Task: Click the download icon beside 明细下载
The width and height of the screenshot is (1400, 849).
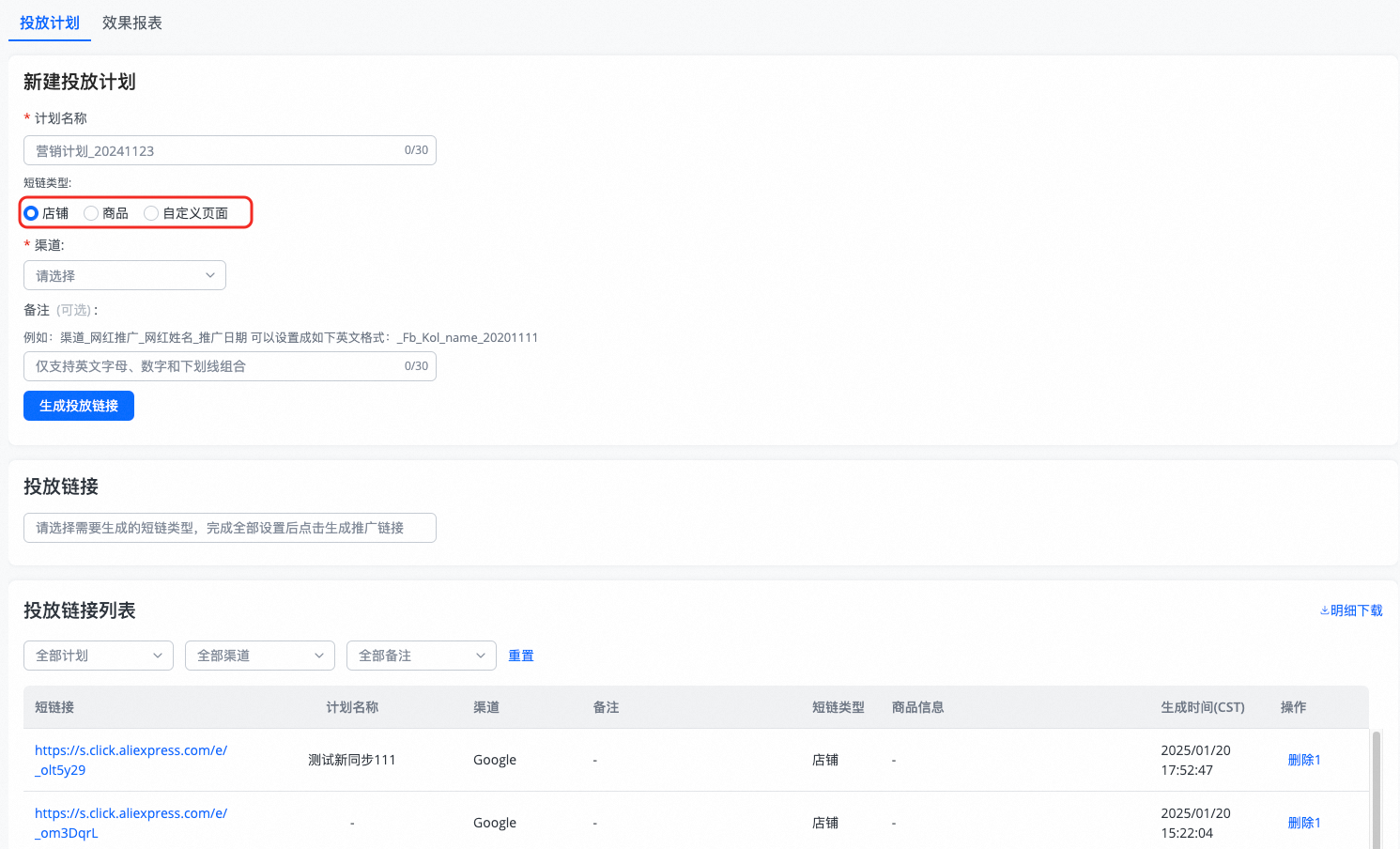Action: [x=1324, y=610]
